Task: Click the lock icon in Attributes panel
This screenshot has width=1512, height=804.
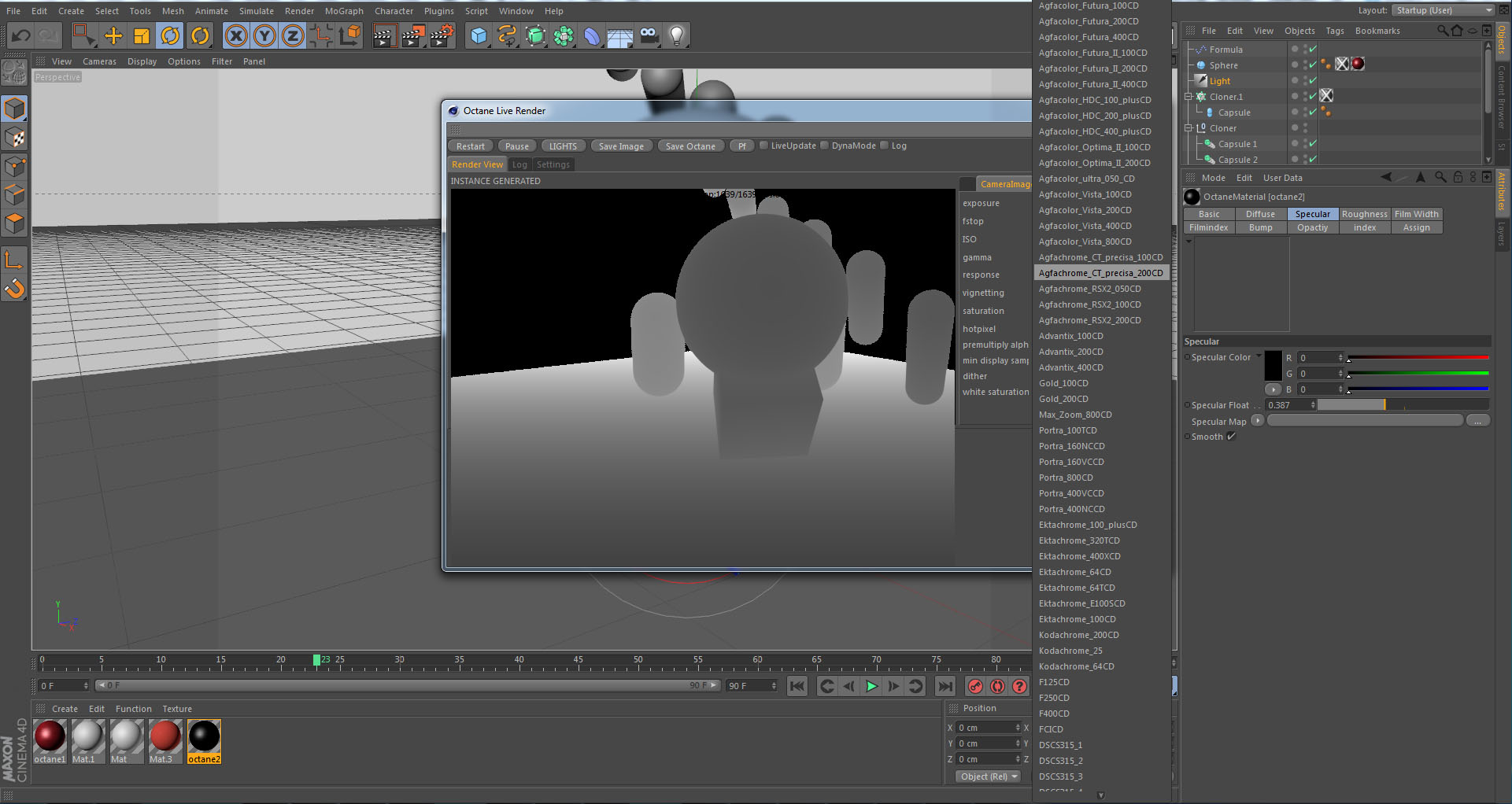Action: coord(1458,178)
